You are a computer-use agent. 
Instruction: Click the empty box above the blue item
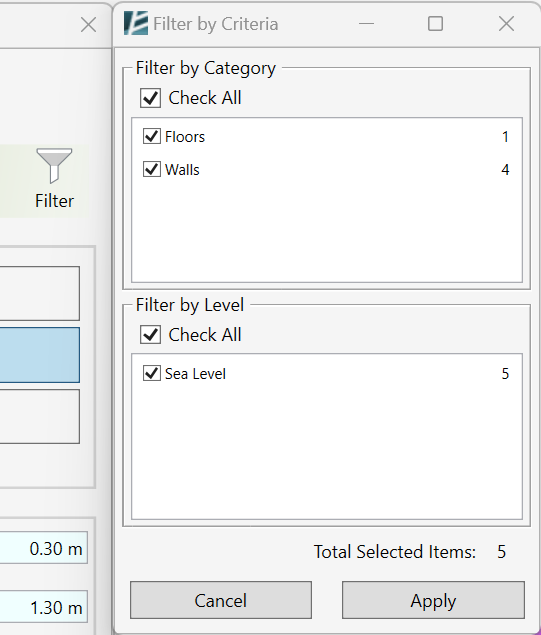pyautogui.click(x=40, y=293)
